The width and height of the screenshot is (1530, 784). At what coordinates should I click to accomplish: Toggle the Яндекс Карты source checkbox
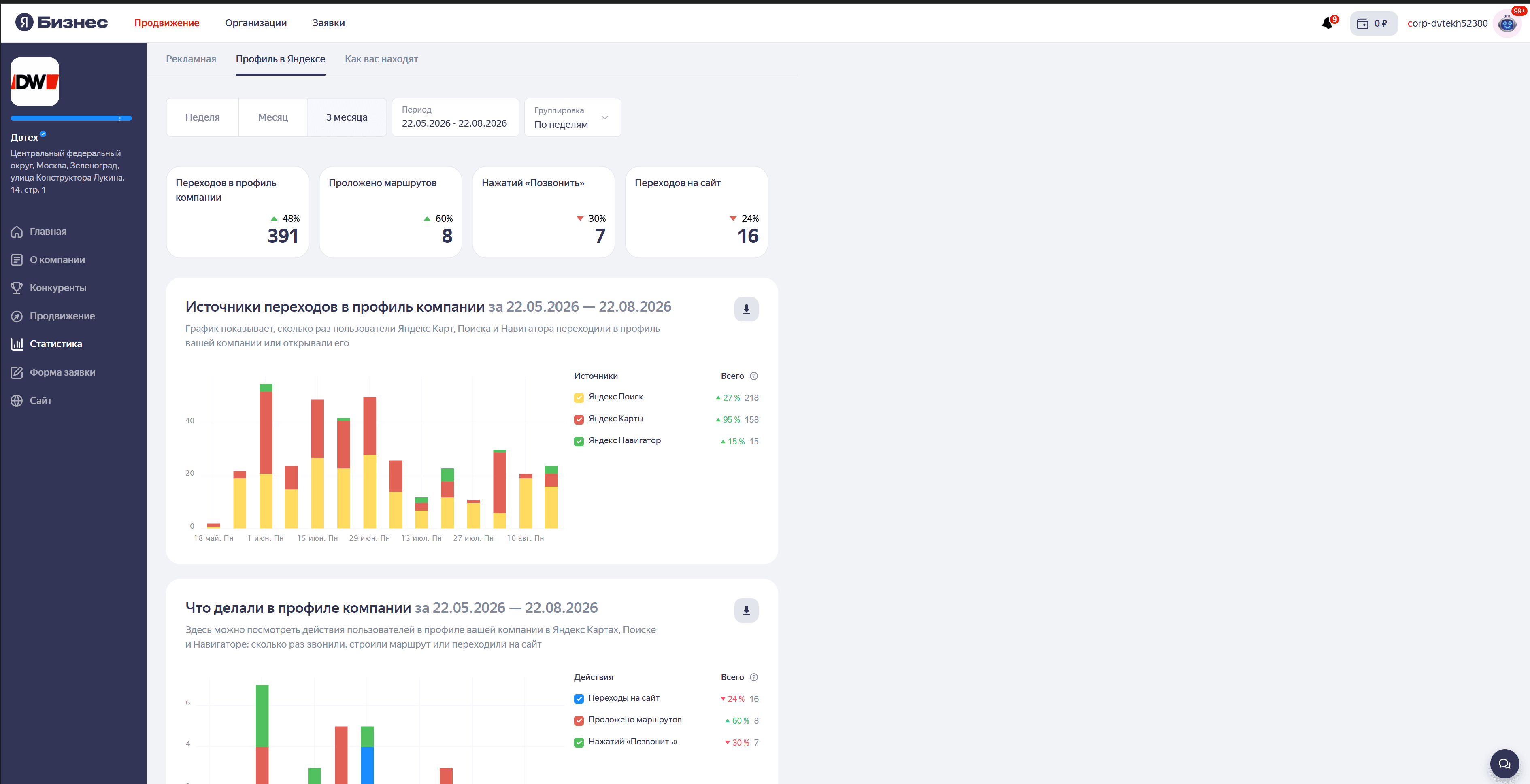(579, 419)
